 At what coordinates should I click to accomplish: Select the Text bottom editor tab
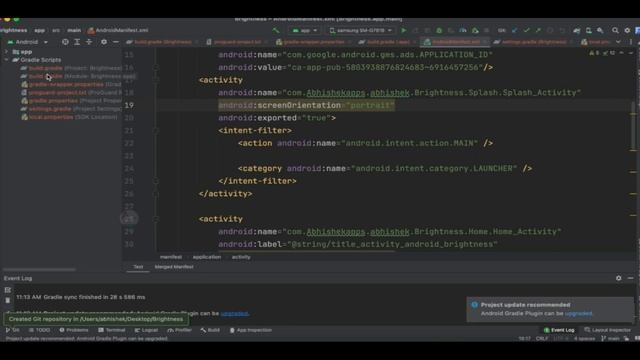tap(138, 267)
